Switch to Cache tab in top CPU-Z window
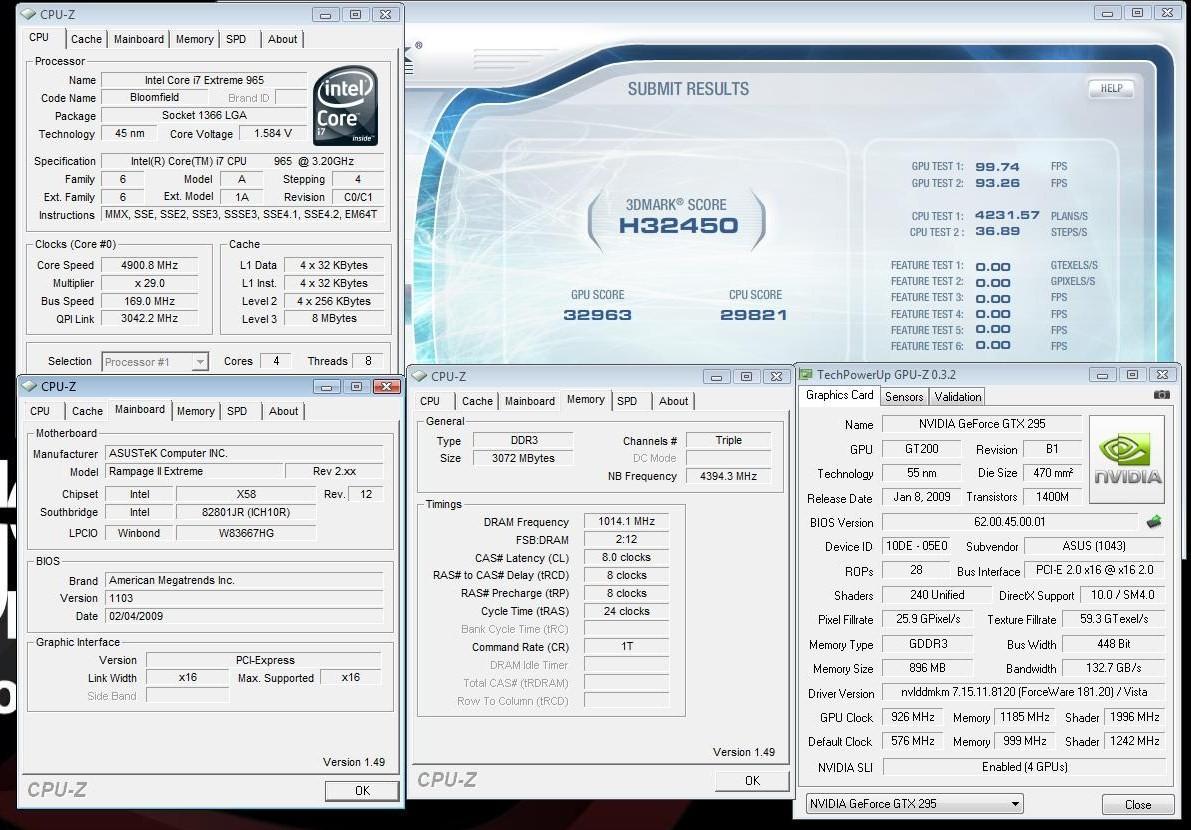This screenshot has width=1191, height=830. tap(87, 39)
